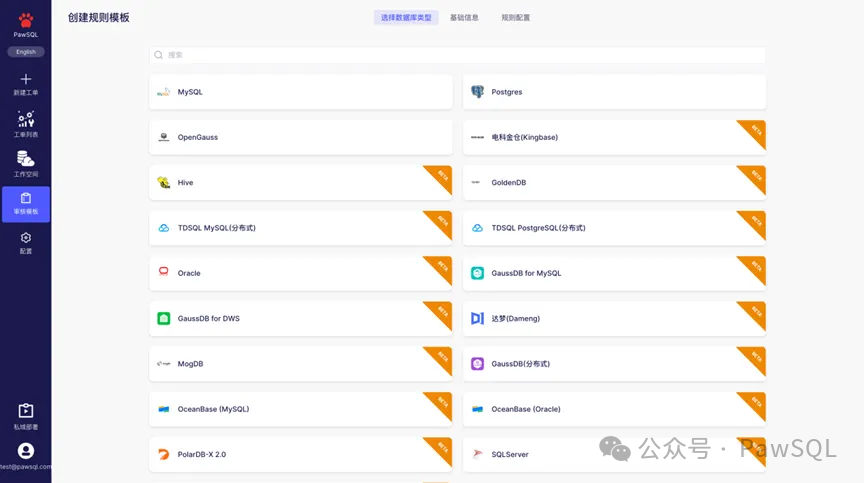The width and height of the screenshot is (864, 483).
Task: Click the PawSQL paw logo
Action: [25, 20]
